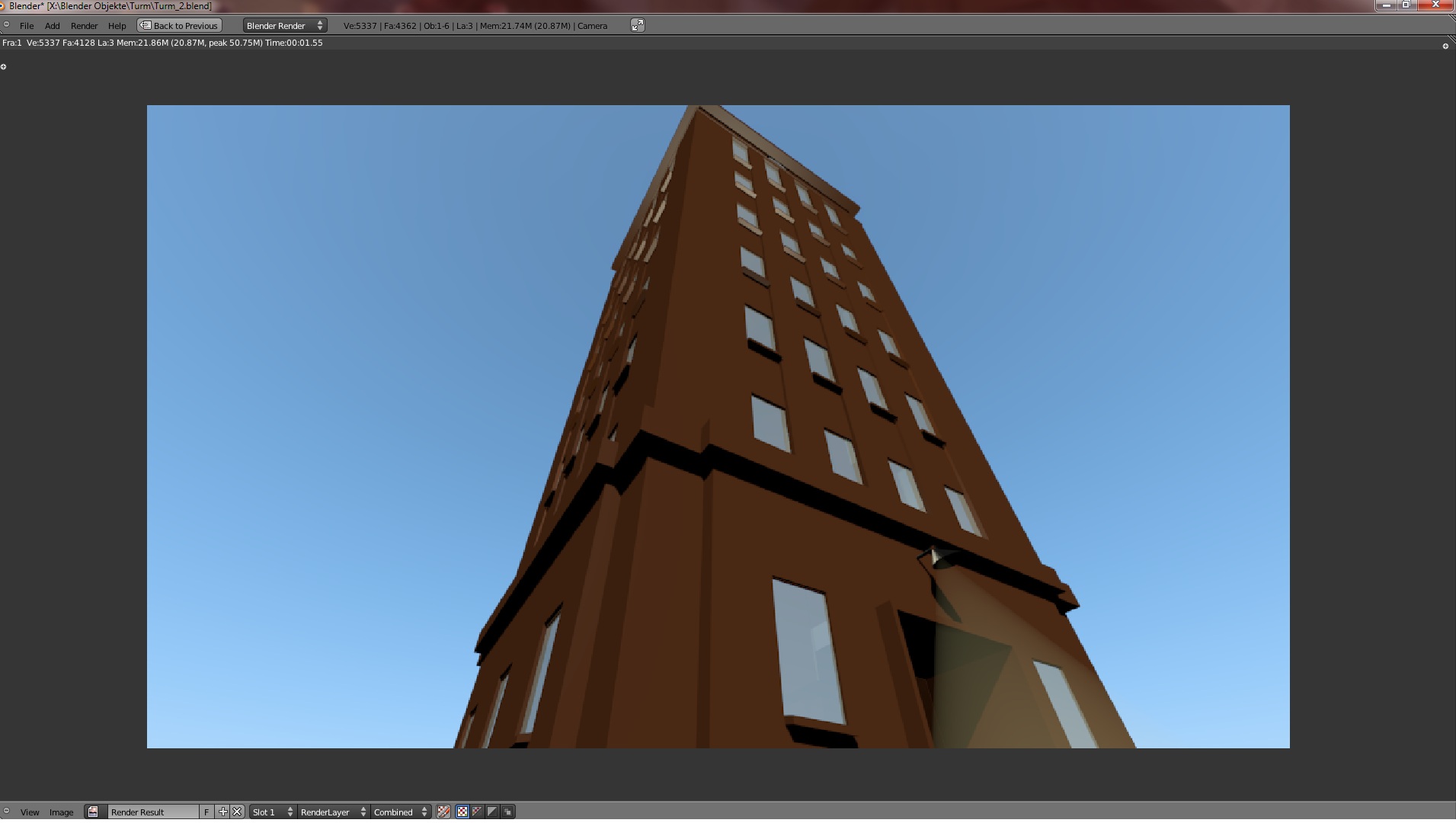
Task: Open the plus tab at the image editor's left edge
Action: click(4, 67)
